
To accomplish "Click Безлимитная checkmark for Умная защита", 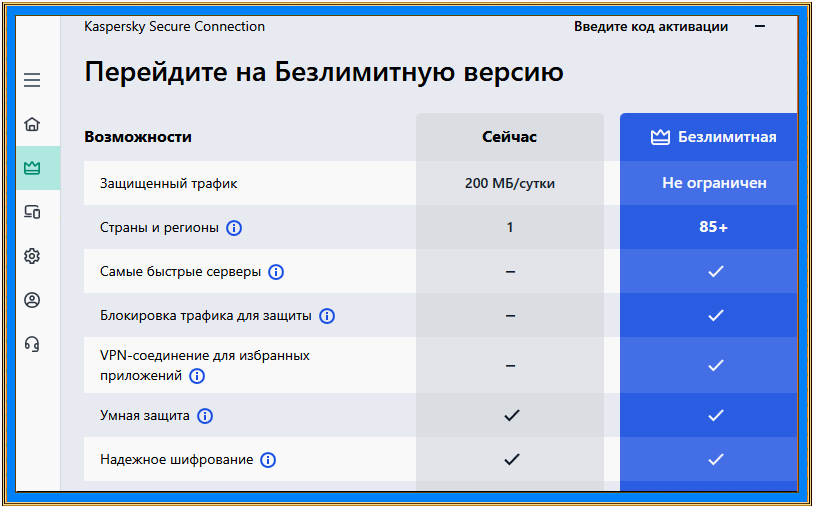I will (716, 415).
